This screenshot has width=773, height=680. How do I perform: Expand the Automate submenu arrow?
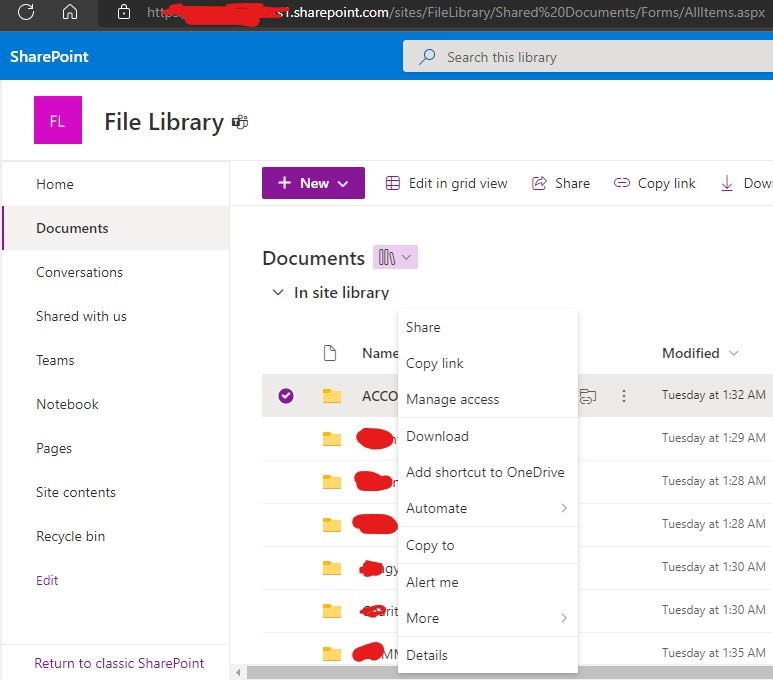(x=564, y=508)
